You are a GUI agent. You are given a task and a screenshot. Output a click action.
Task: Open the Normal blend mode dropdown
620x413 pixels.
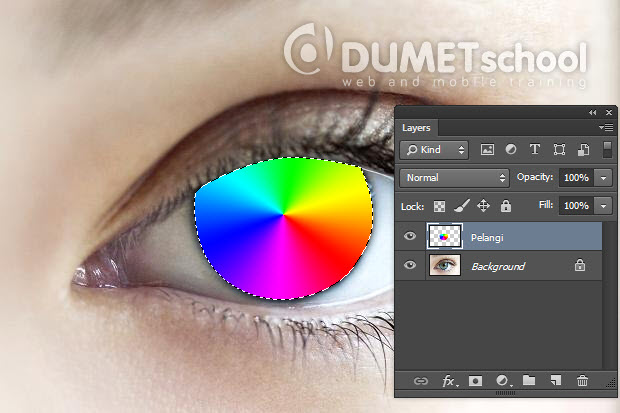[454, 178]
